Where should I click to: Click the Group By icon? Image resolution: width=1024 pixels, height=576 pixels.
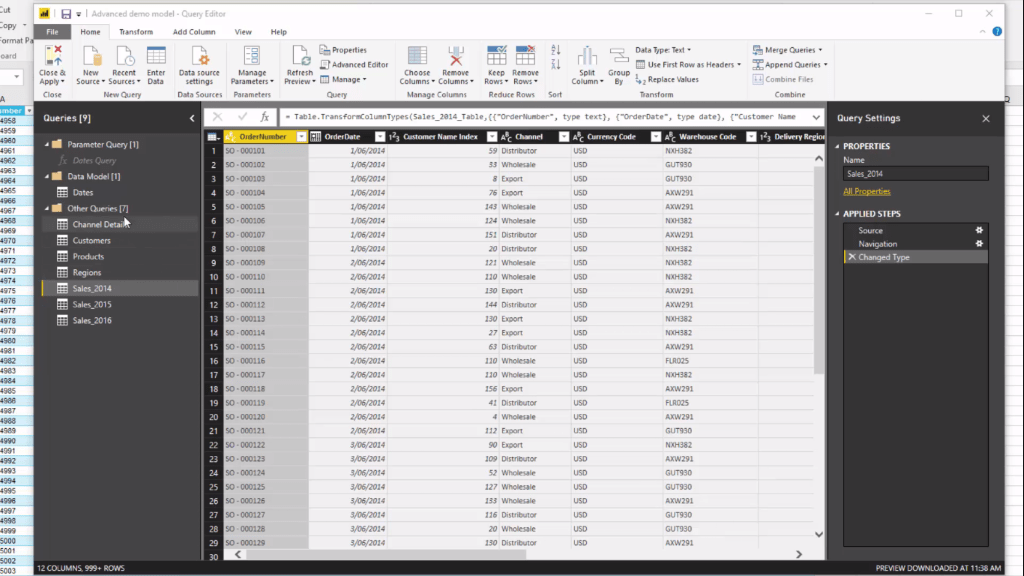(618, 57)
